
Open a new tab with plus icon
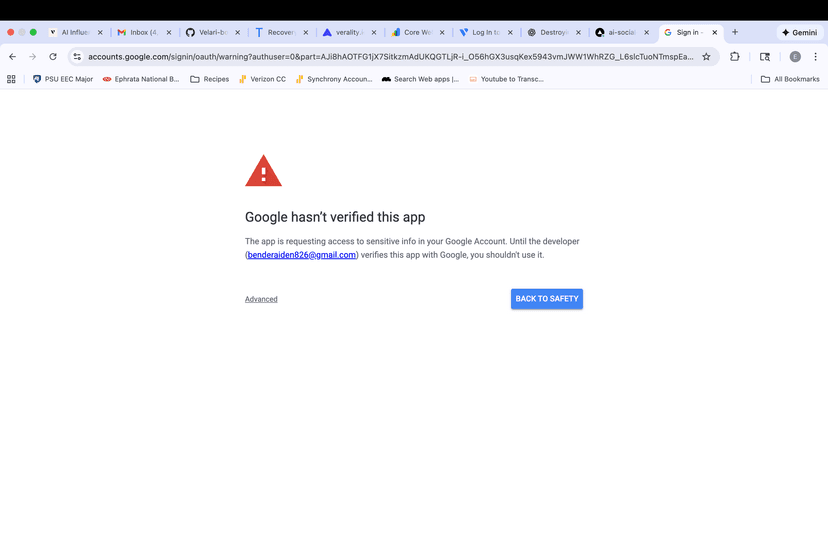pos(735,32)
